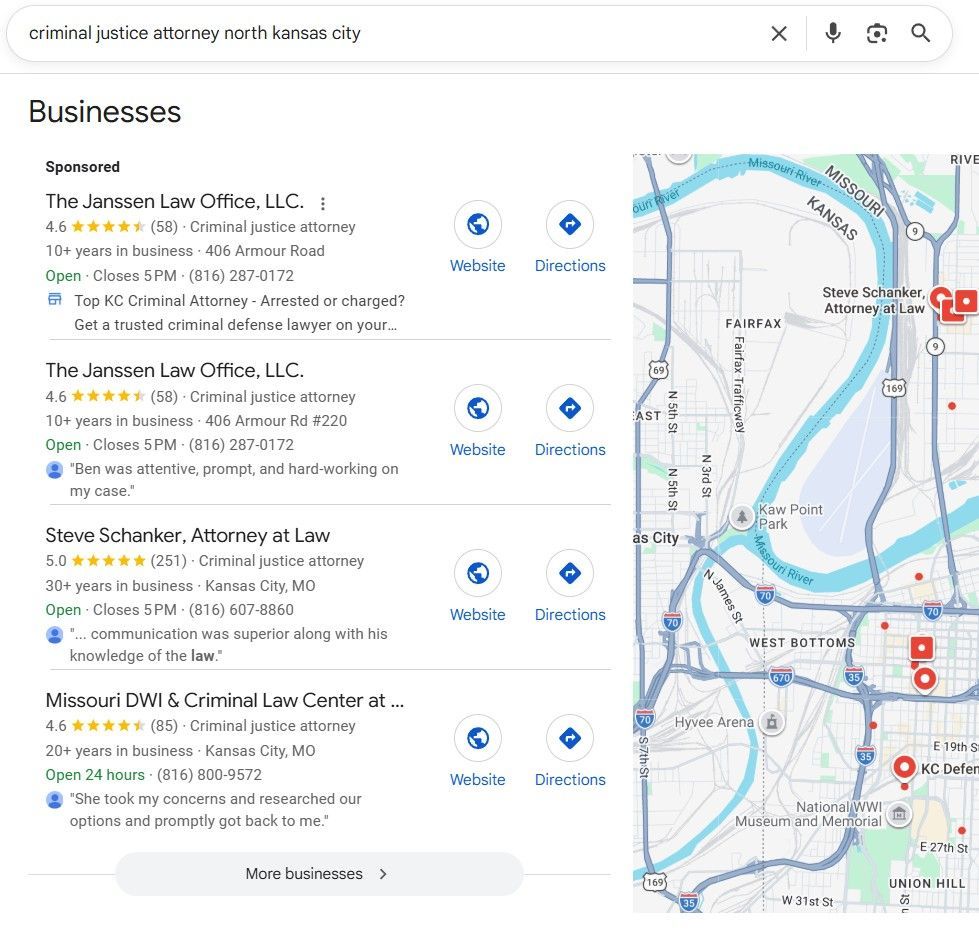Image resolution: width=979 pixels, height=930 pixels.
Task: Click Website label for Steve Schanker
Action: point(478,615)
